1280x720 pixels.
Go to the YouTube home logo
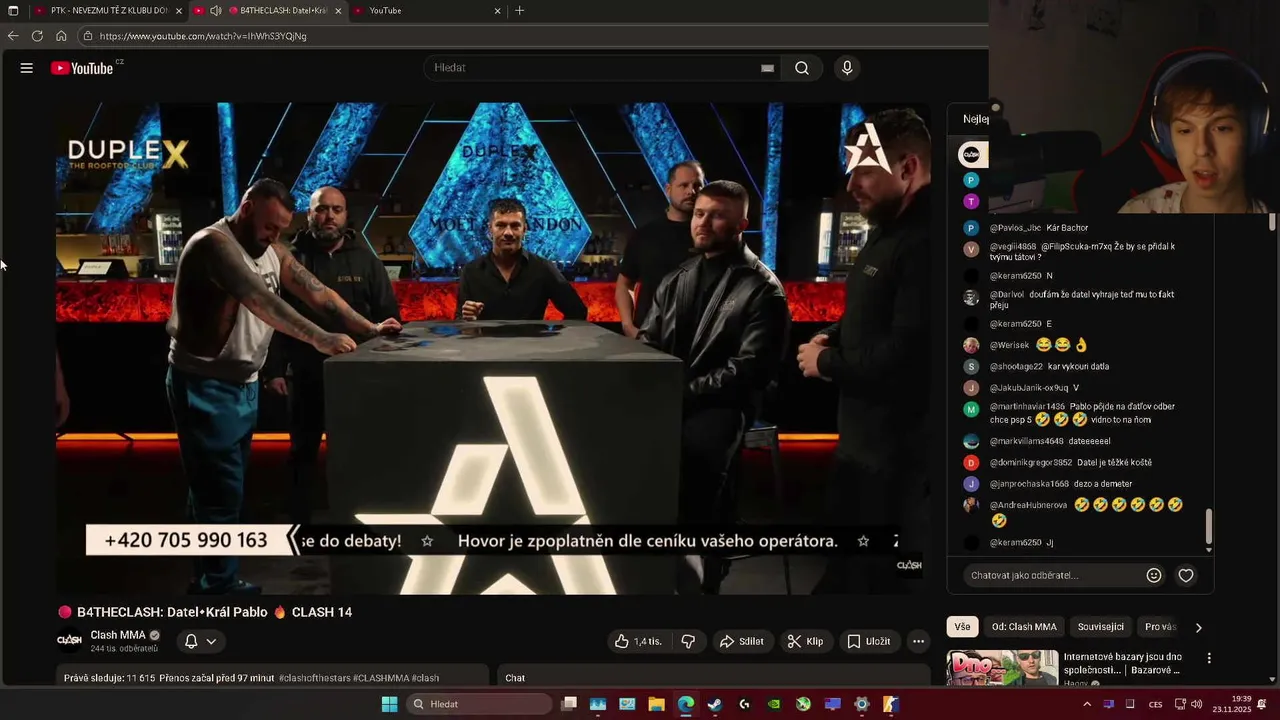pyautogui.click(x=82, y=68)
